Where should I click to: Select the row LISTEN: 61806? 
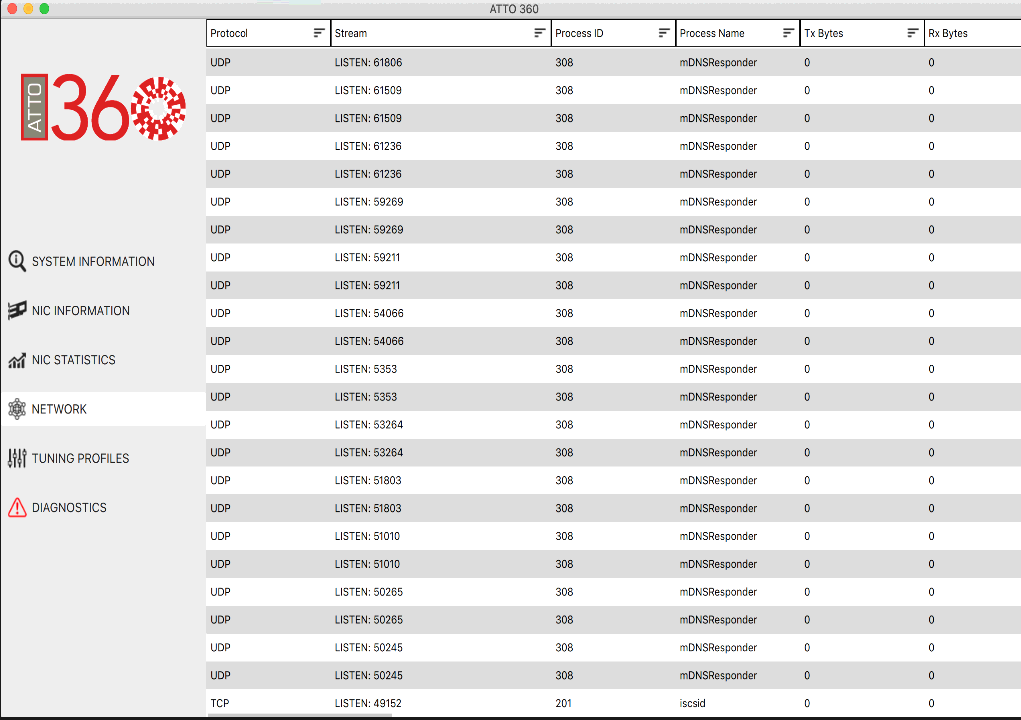pyautogui.click(x=613, y=62)
